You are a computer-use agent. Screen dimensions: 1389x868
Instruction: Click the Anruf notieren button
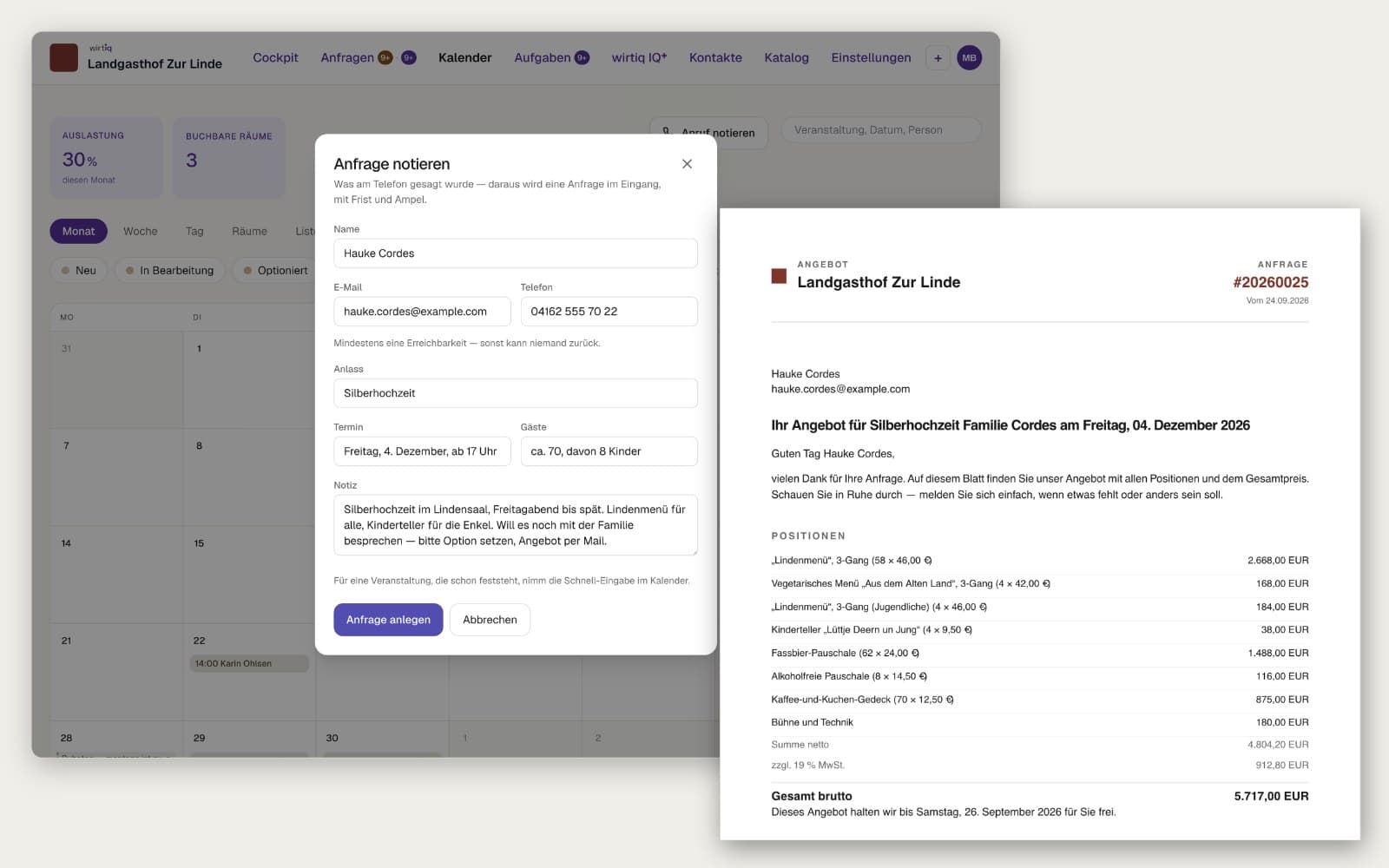tap(708, 133)
